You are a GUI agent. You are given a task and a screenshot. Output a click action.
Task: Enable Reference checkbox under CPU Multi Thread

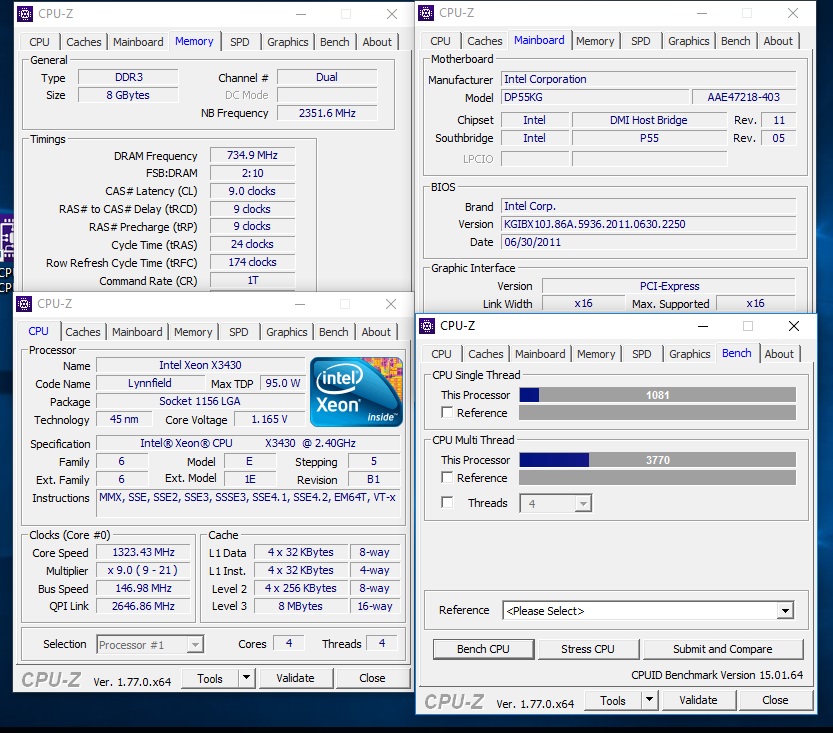pyautogui.click(x=447, y=478)
